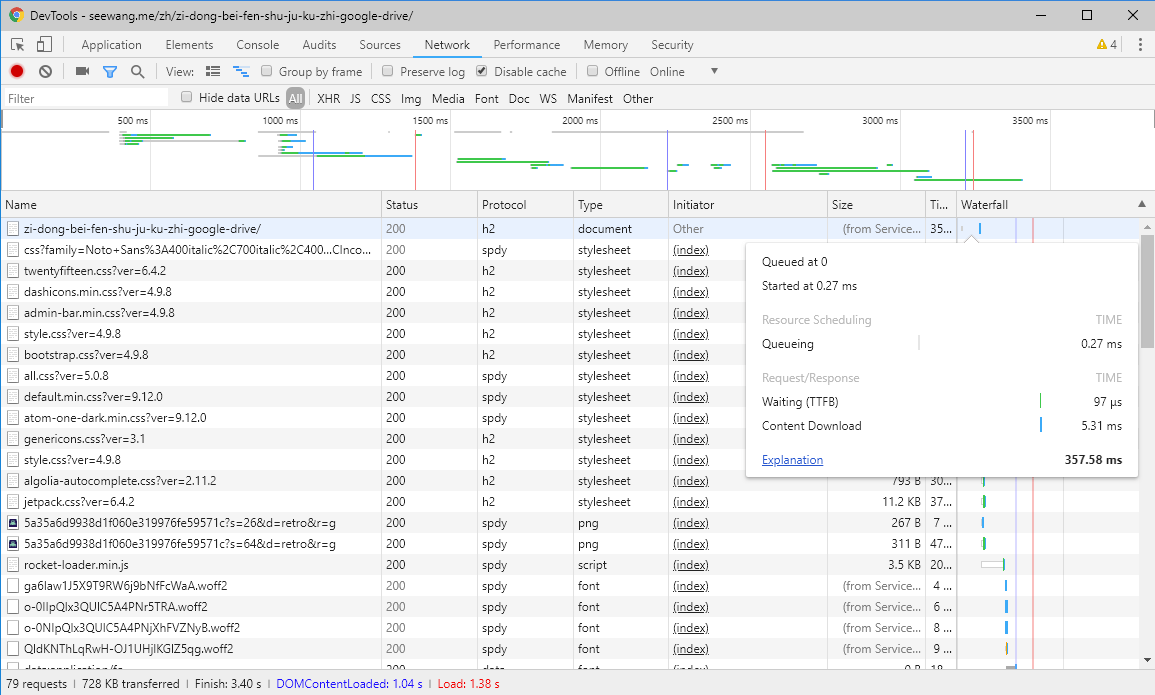Image resolution: width=1155 pixels, height=695 pixels.
Task: Filter requests by JS type
Action: coord(355,99)
